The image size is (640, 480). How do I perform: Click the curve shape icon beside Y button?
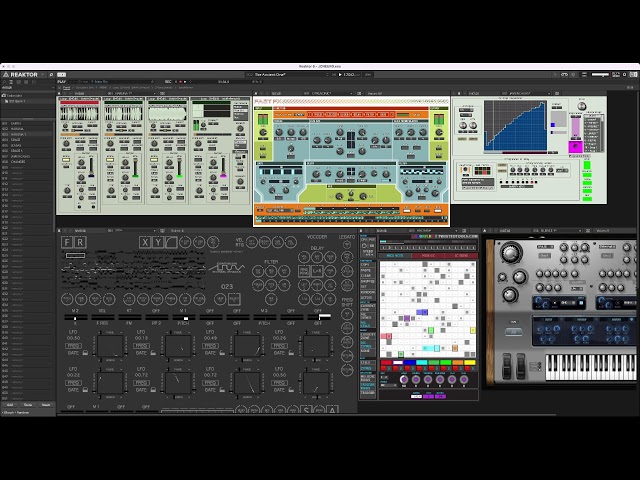171,242
